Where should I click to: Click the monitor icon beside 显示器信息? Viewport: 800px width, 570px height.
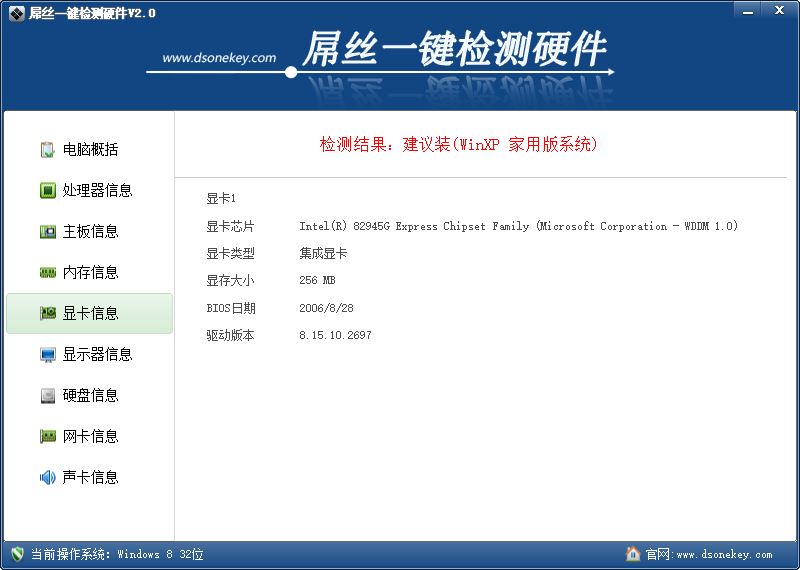click(x=47, y=355)
